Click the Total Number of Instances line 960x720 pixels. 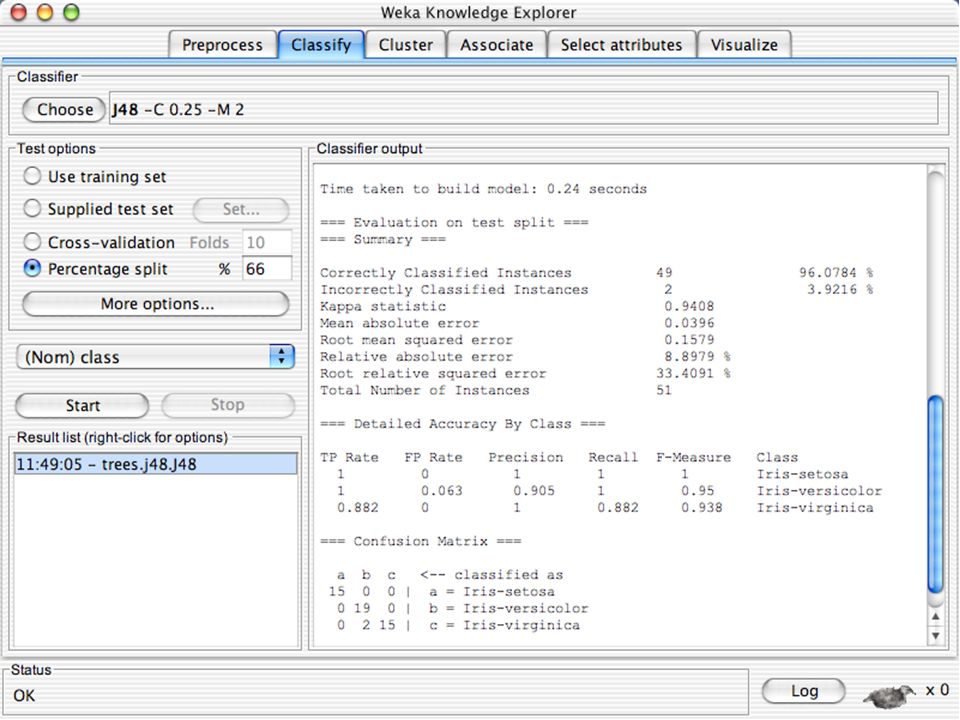496,390
